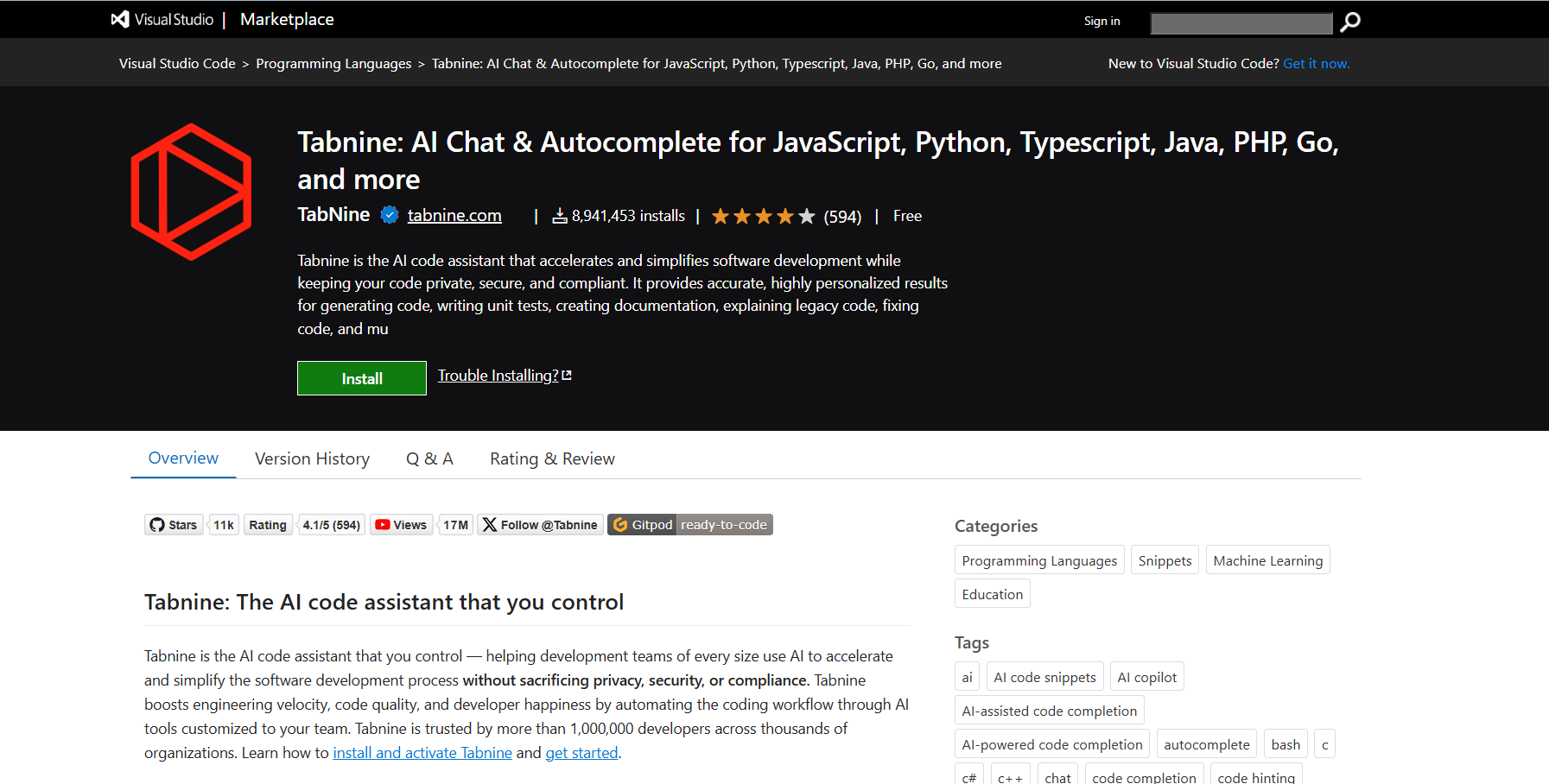The image size is (1549, 784).
Task: Click the Programming Languages breadcrumb
Action: pos(333,64)
